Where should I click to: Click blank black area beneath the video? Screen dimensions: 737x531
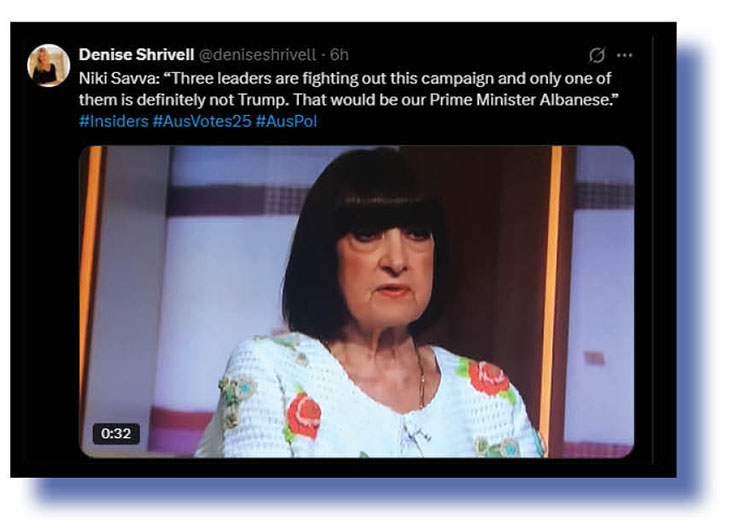pyautogui.click(x=357, y=468)
